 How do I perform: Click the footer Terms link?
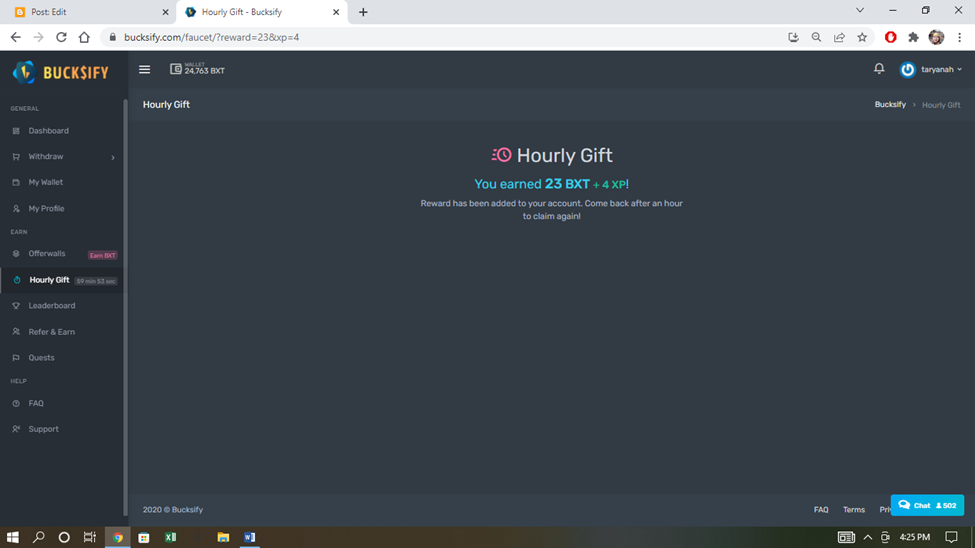coord(854,509)
